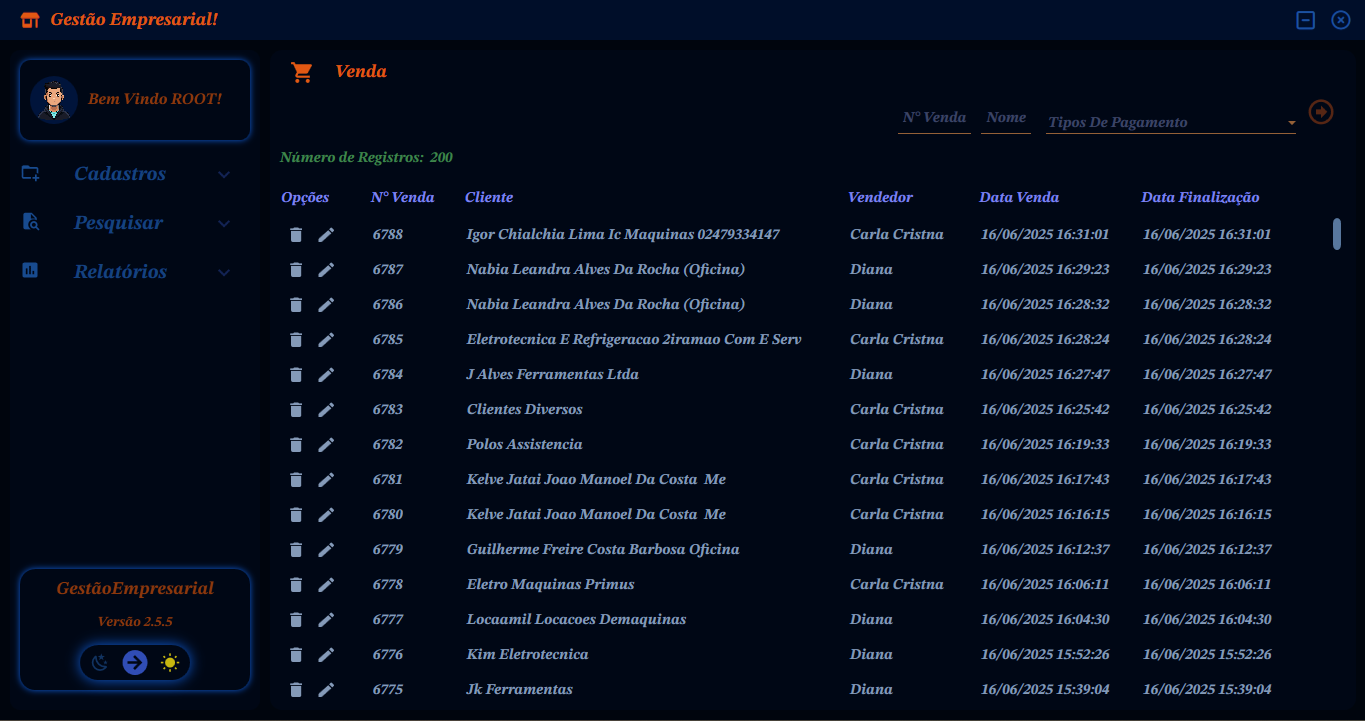The image size is (1365, 721).
Task: Select the Cadastros menu entry
Action: point(120,173)
